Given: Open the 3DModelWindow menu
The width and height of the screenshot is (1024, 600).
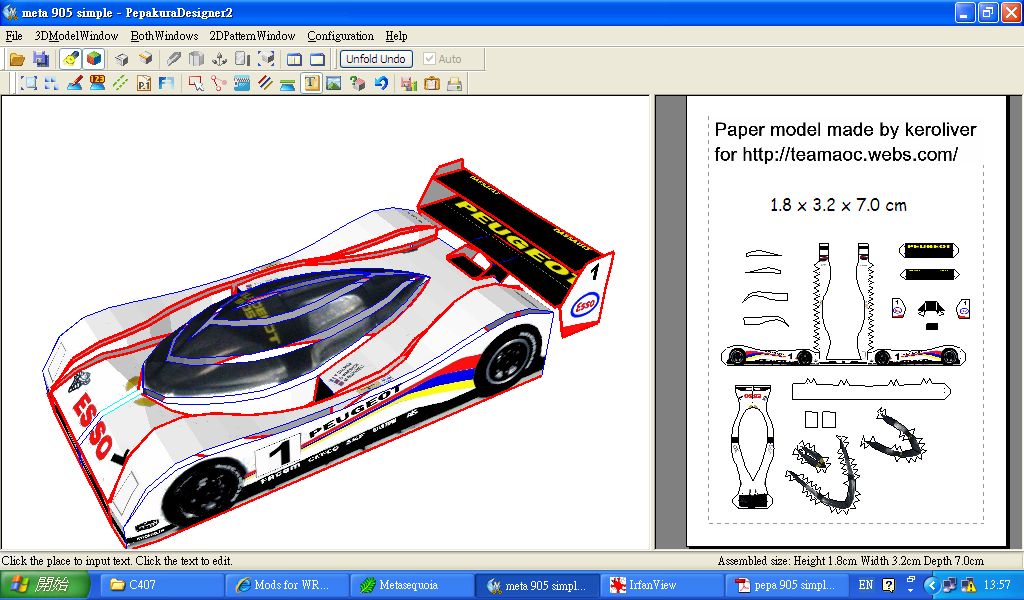Looking at the screenshot, I should tap(76, 36).
